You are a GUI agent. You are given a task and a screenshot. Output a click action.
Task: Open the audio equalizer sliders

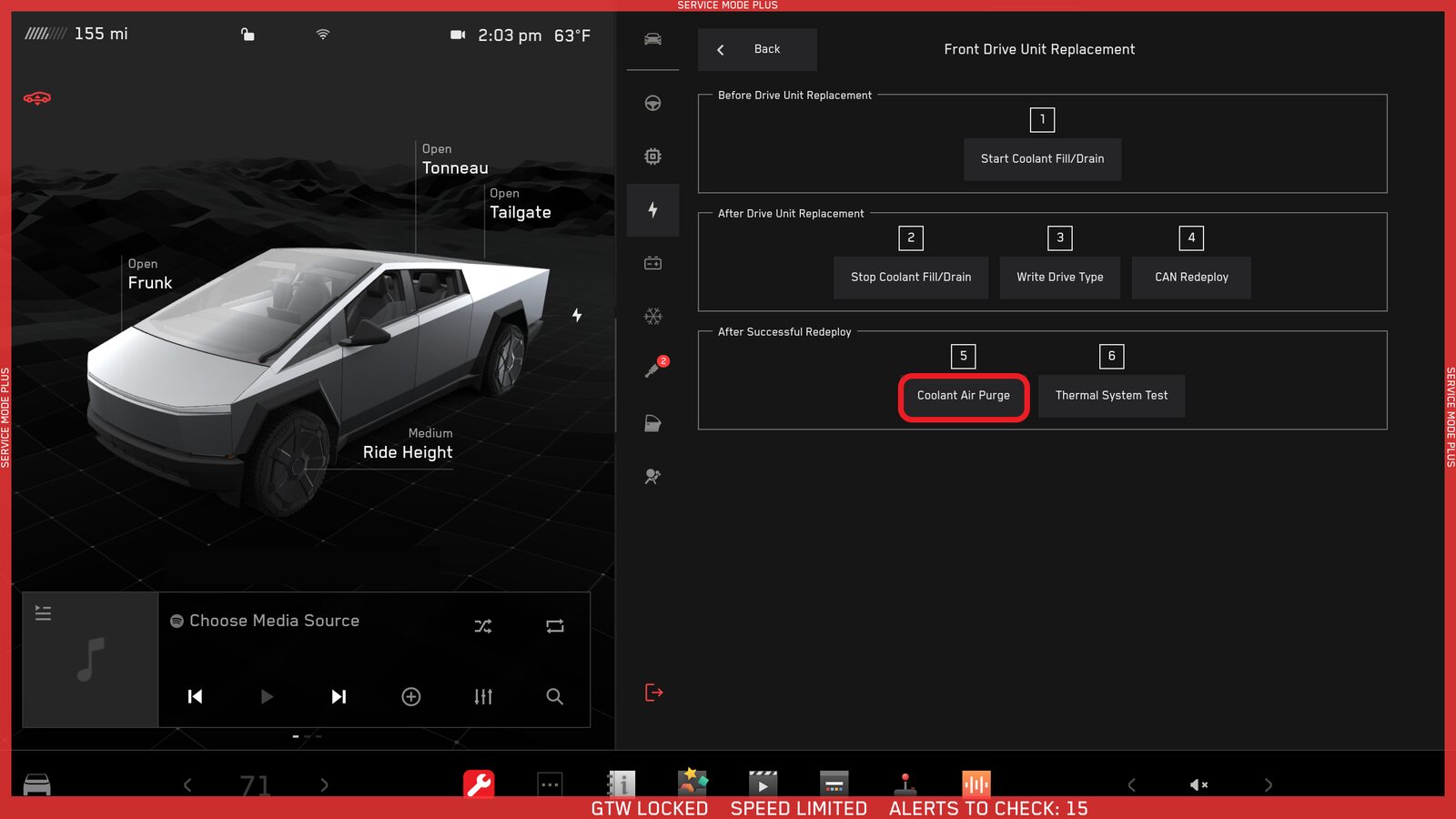pos(483,696)
